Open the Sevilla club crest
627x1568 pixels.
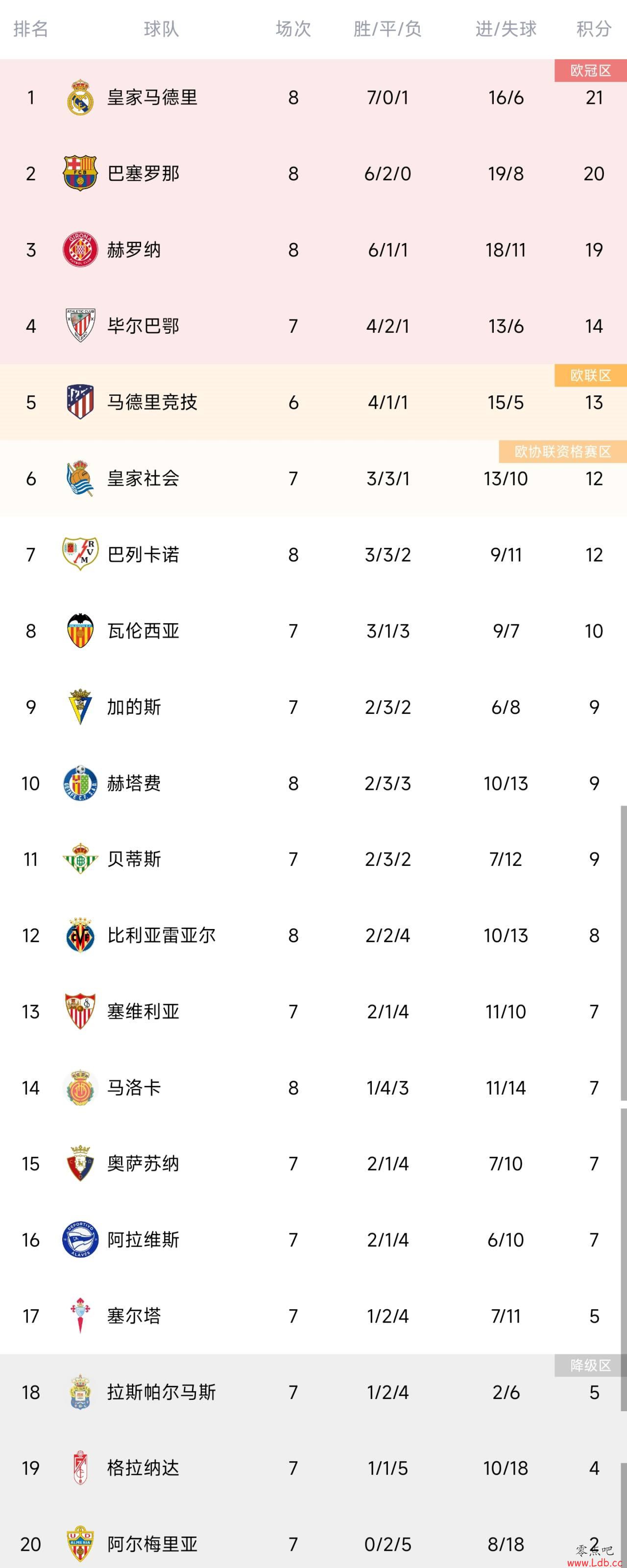pos(80,1011)
